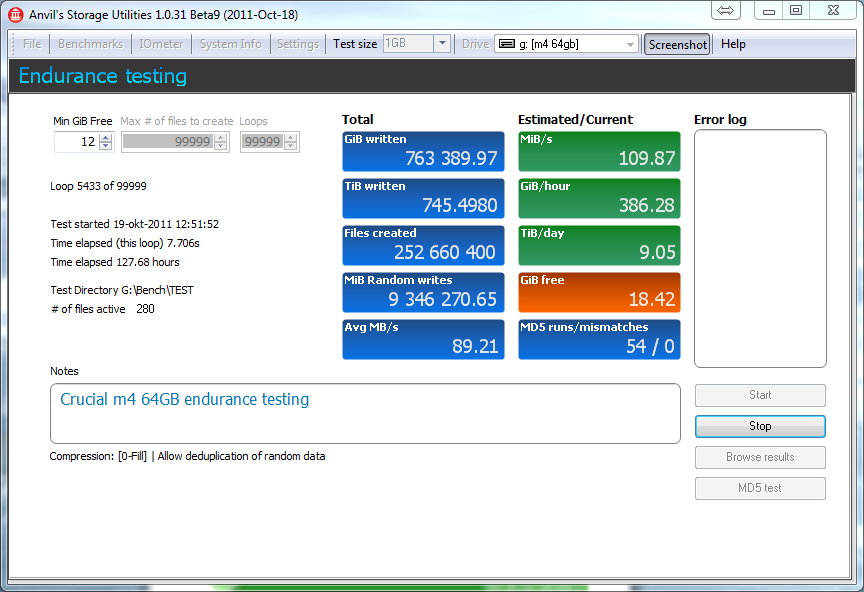The width and height of the screenshot is (864, 592).
Task: Click the 'Endurance testing' heading
Action: click(x=102, y=76)
